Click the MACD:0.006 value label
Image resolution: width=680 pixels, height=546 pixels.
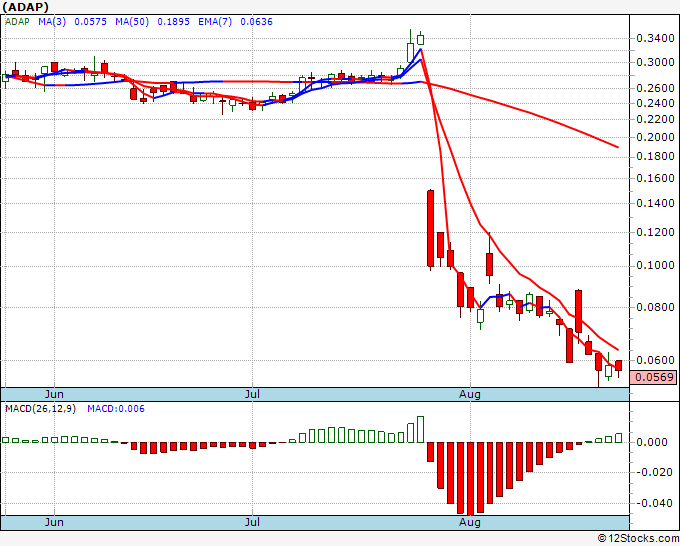coord(116,409)
